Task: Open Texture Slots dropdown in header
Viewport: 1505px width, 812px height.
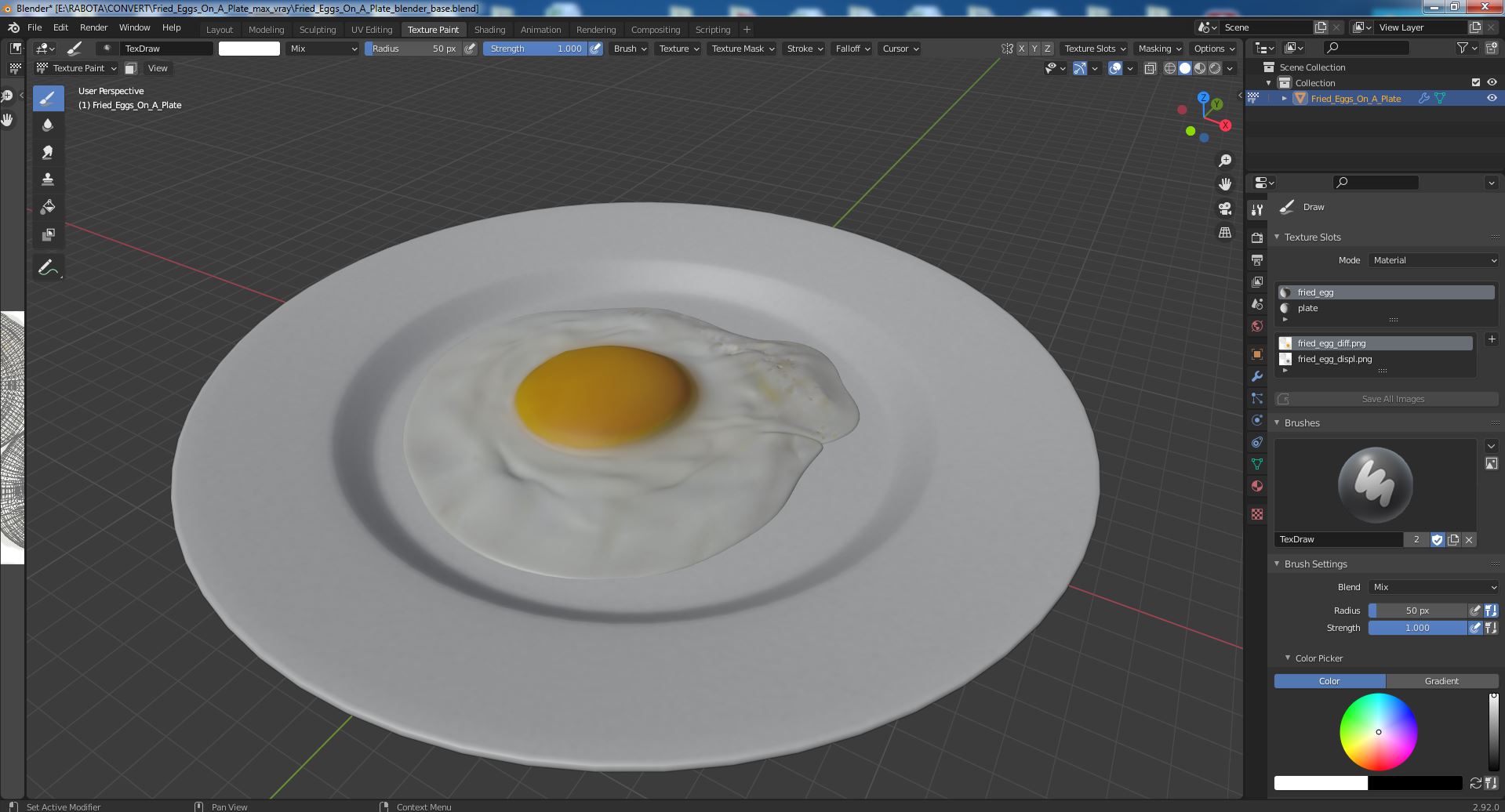Action: coord(1095,49)
